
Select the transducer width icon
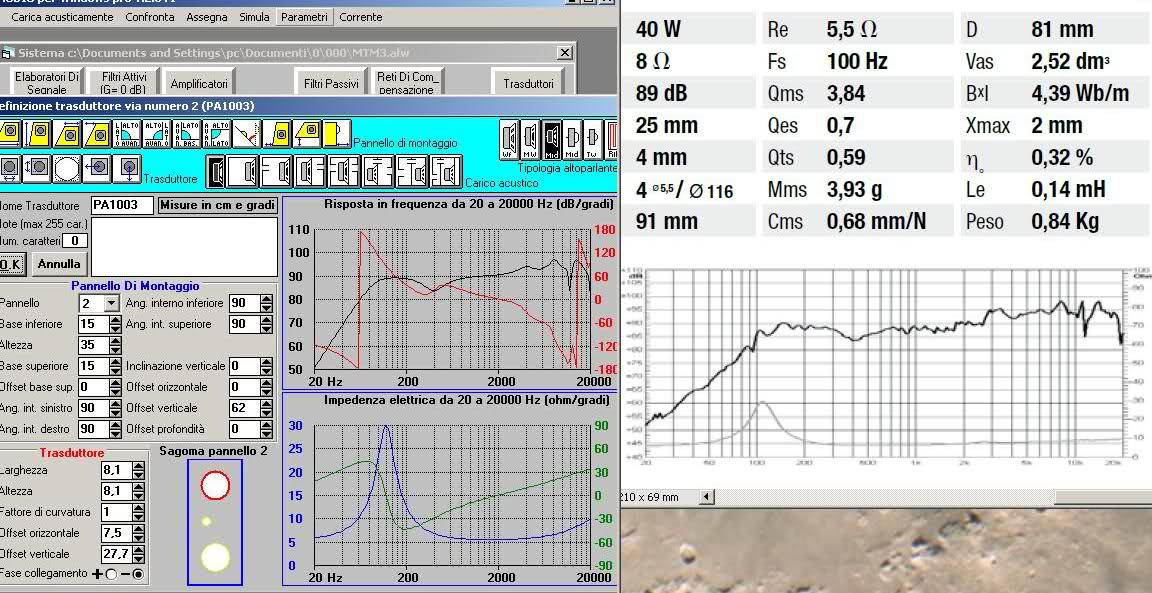coord(9,169)
